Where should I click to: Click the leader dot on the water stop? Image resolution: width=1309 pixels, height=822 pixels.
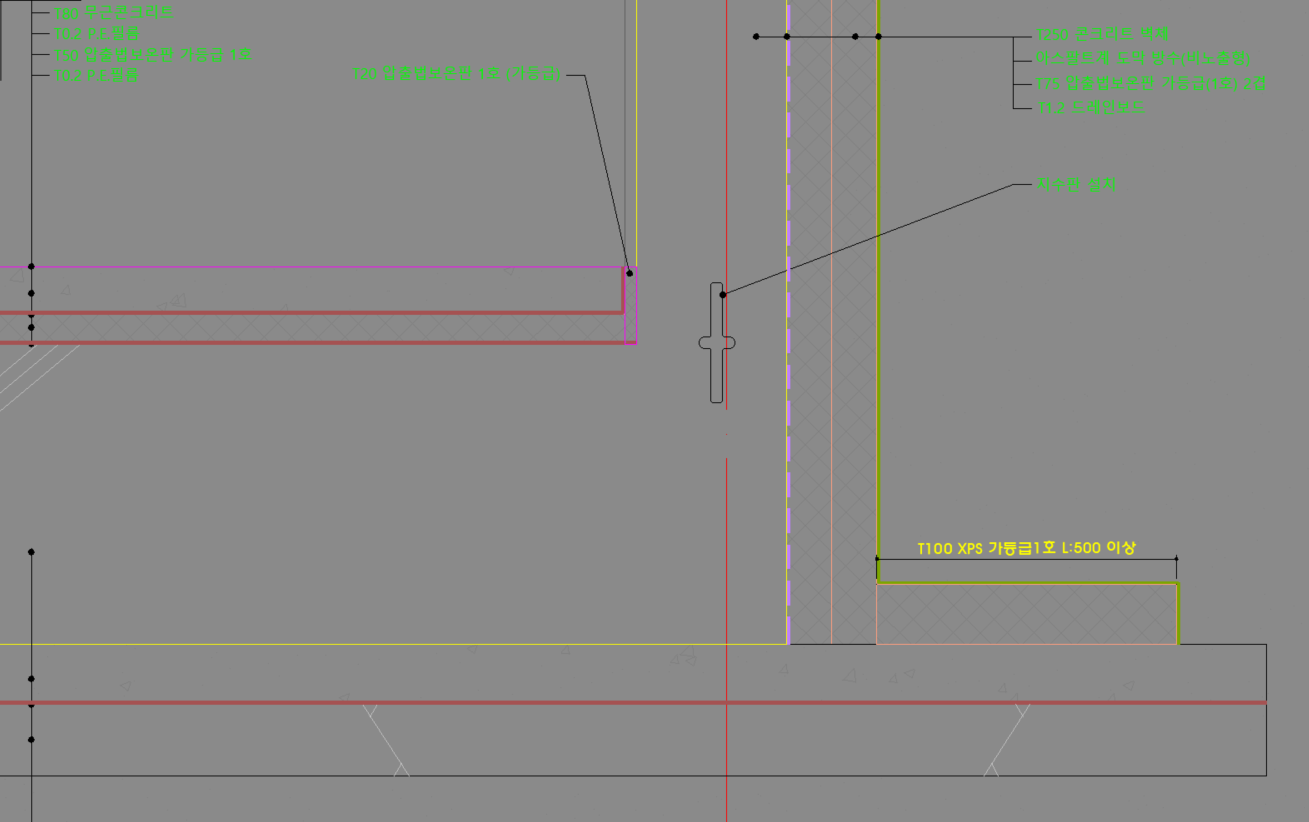coord(723,294)
